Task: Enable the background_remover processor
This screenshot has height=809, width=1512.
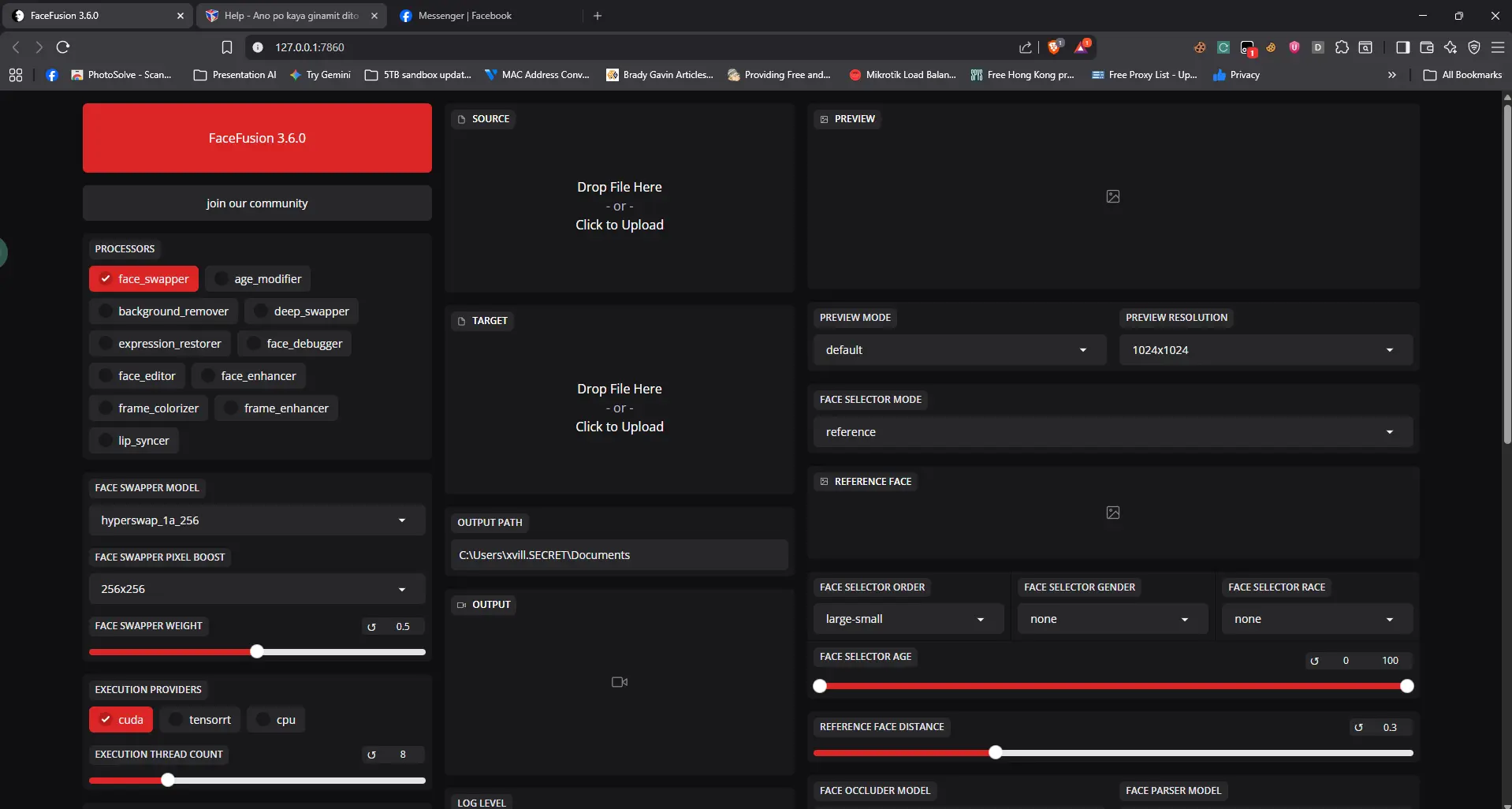Action: (x=163, y=311)
